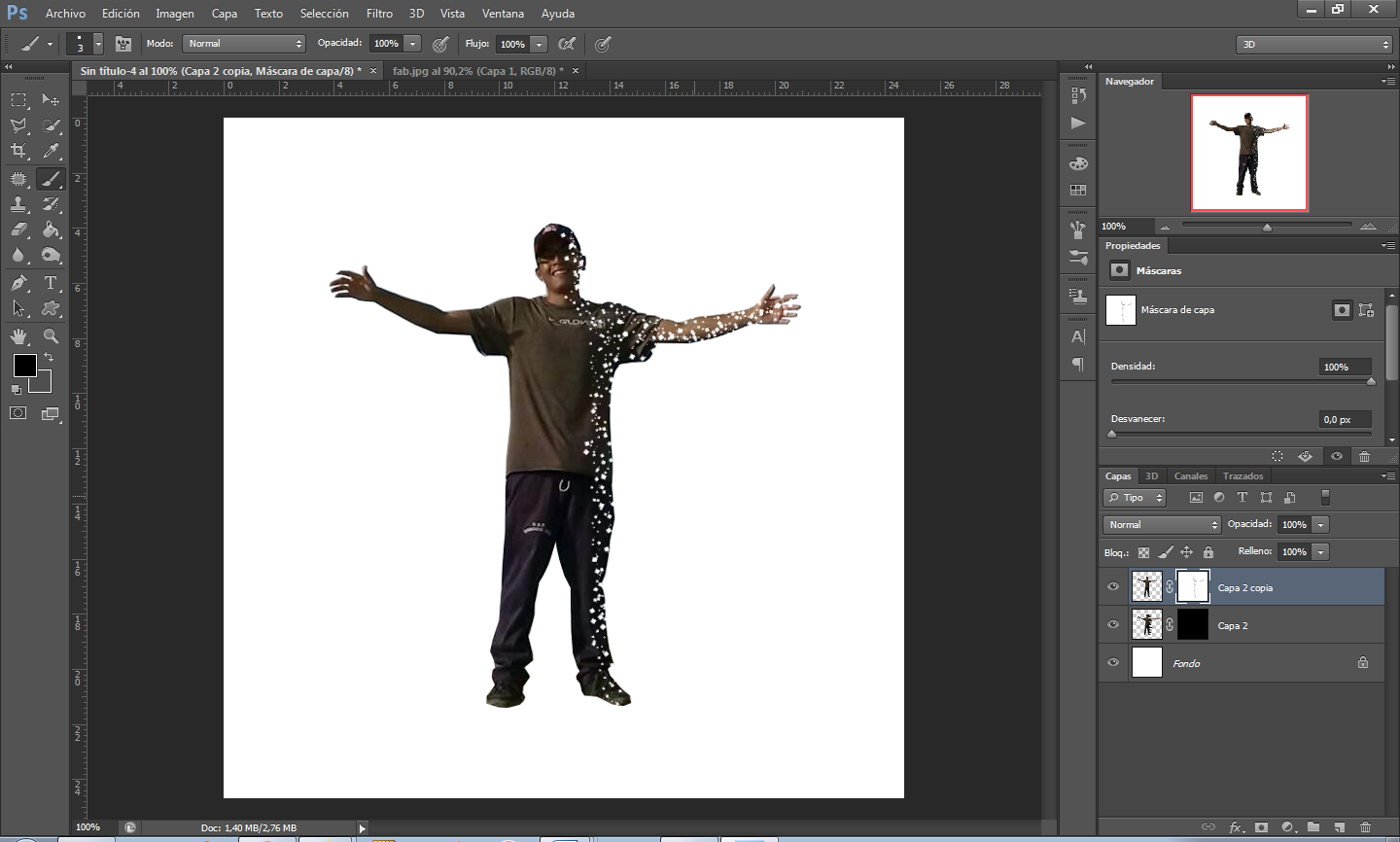
Task: Open the layer filter Tipo dropdown
Action: [x=1135, y=498]
